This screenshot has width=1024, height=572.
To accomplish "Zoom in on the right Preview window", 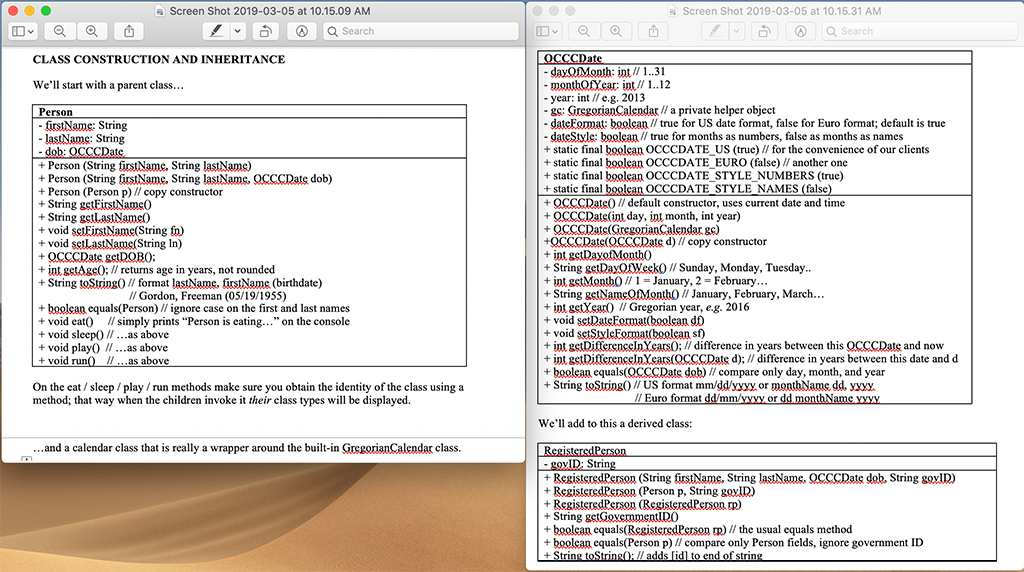I will click(616, 31).
